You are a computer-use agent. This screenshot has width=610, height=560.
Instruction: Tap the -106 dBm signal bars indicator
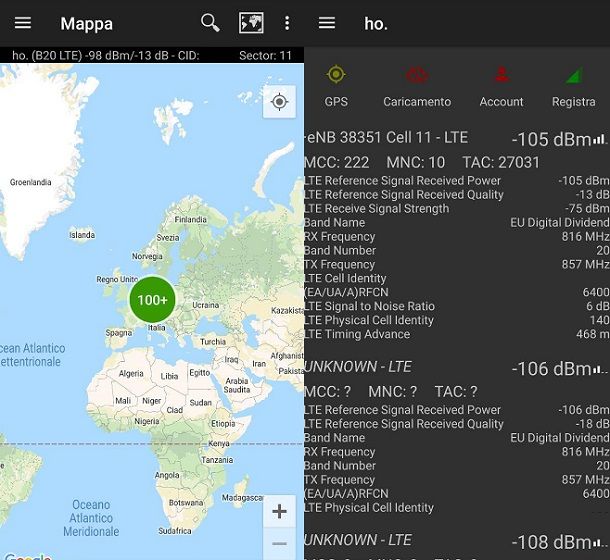tap(599, 369)
